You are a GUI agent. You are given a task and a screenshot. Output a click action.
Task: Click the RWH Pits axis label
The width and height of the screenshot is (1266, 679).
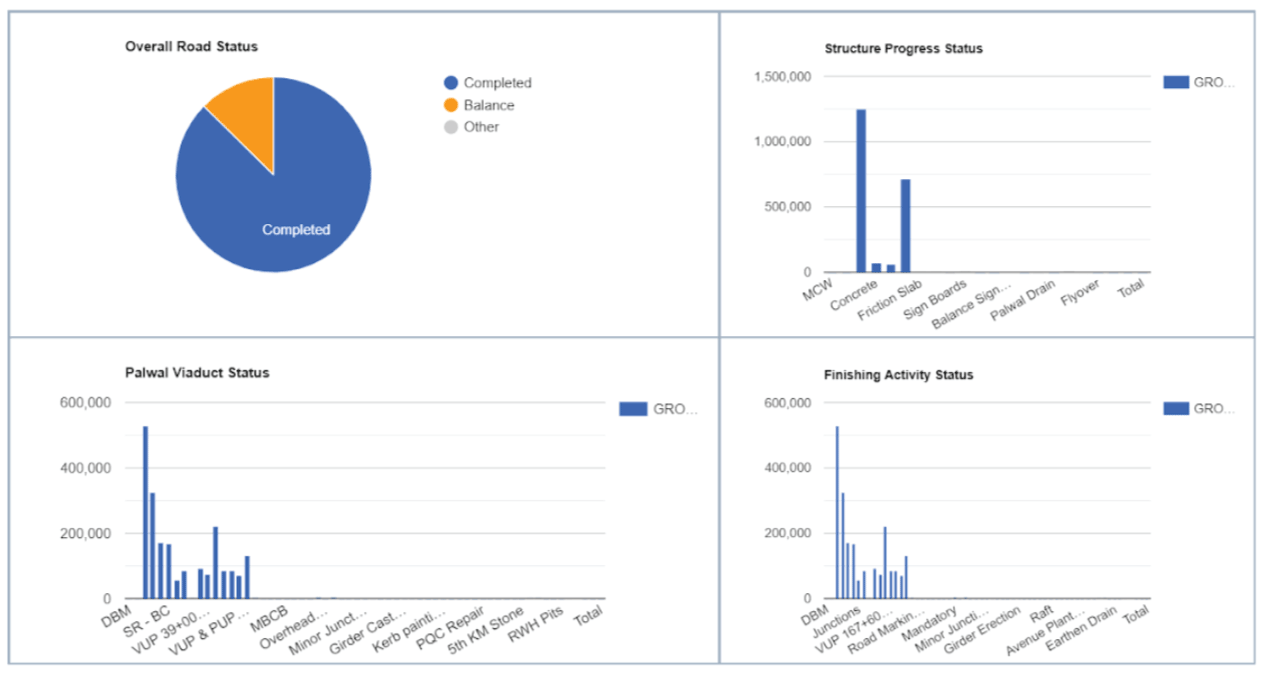click(535, 624)
